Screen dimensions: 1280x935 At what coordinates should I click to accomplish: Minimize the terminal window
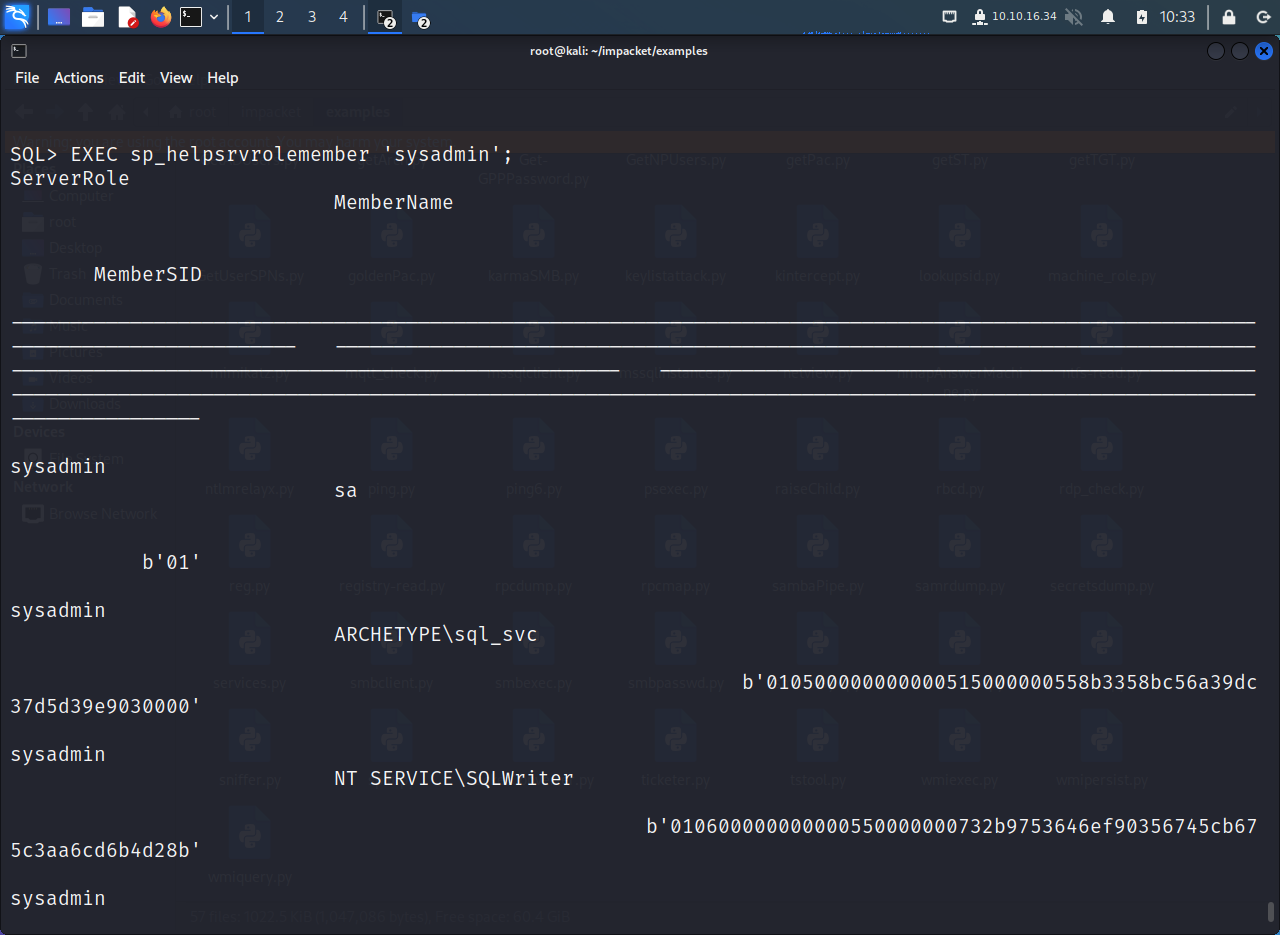point(1216,51)
